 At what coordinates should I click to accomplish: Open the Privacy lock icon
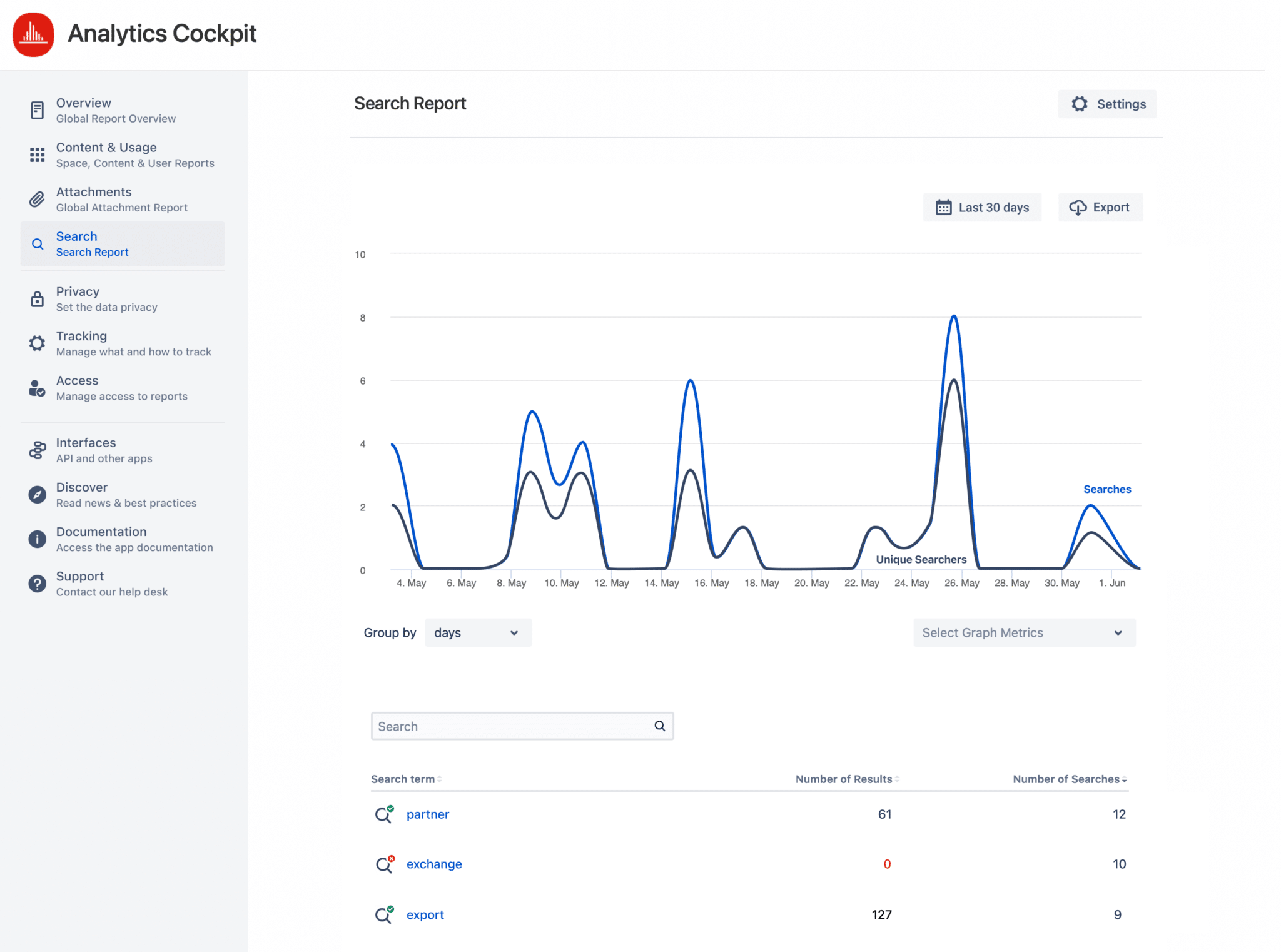(37, 298)
